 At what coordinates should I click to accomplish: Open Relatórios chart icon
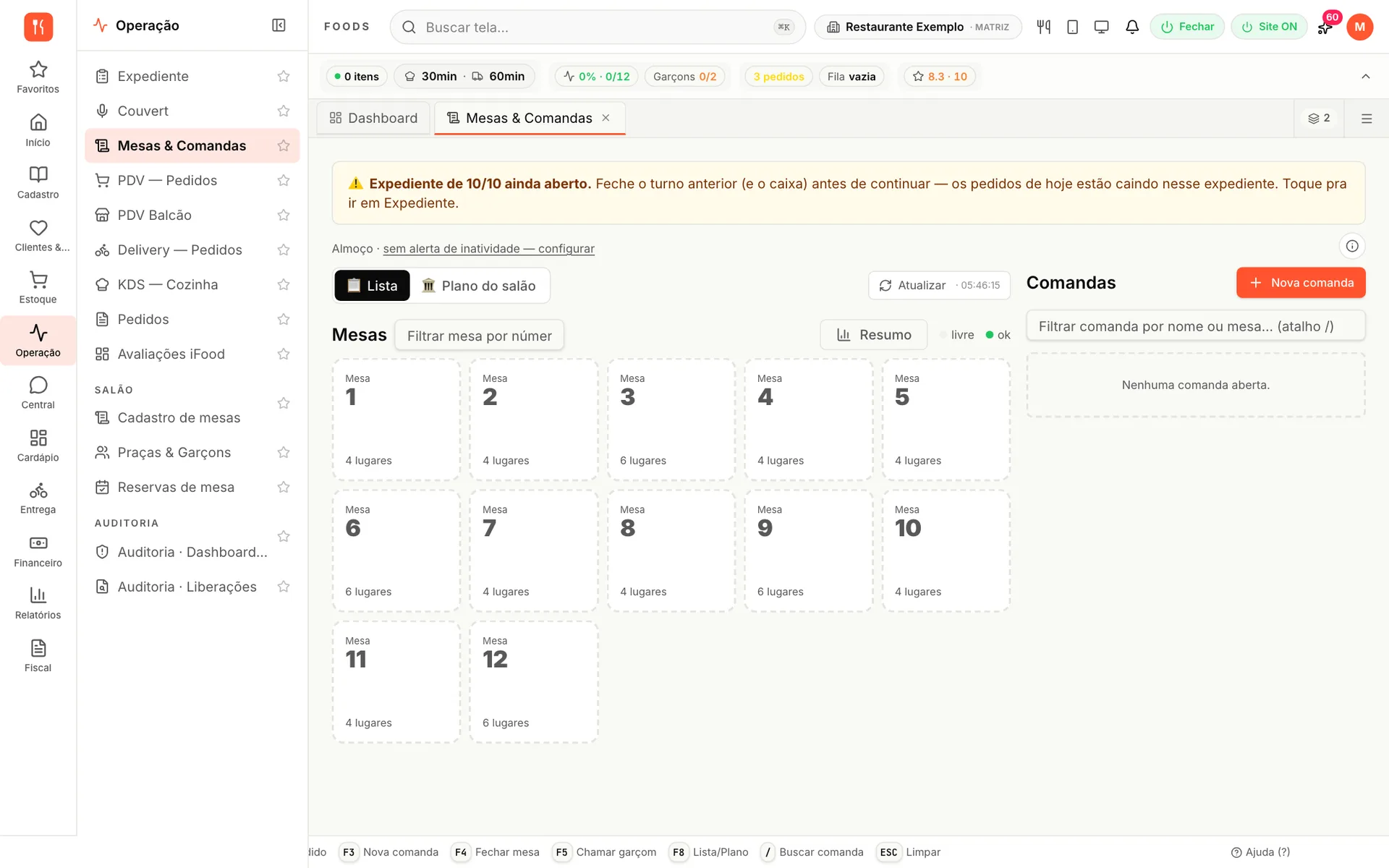pyautogui.click(x=38, y=603)
